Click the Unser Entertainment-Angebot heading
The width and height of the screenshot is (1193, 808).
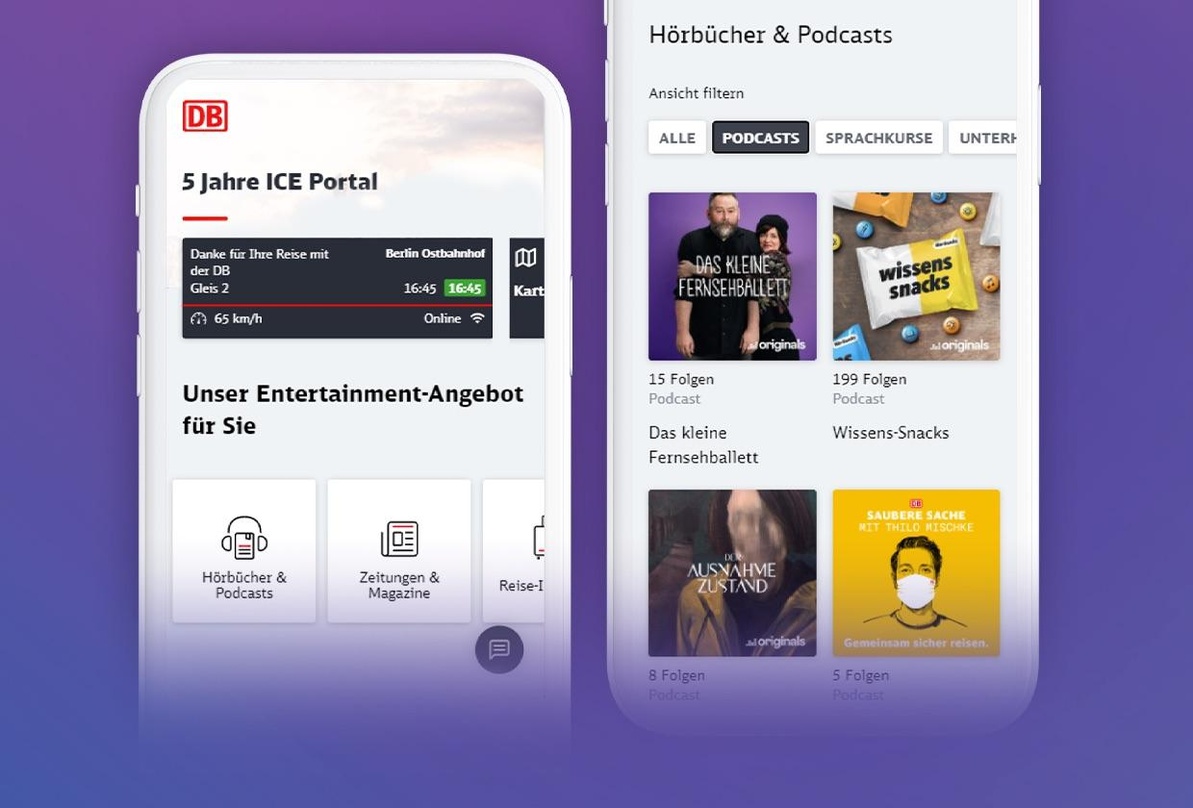coord(353,409)
